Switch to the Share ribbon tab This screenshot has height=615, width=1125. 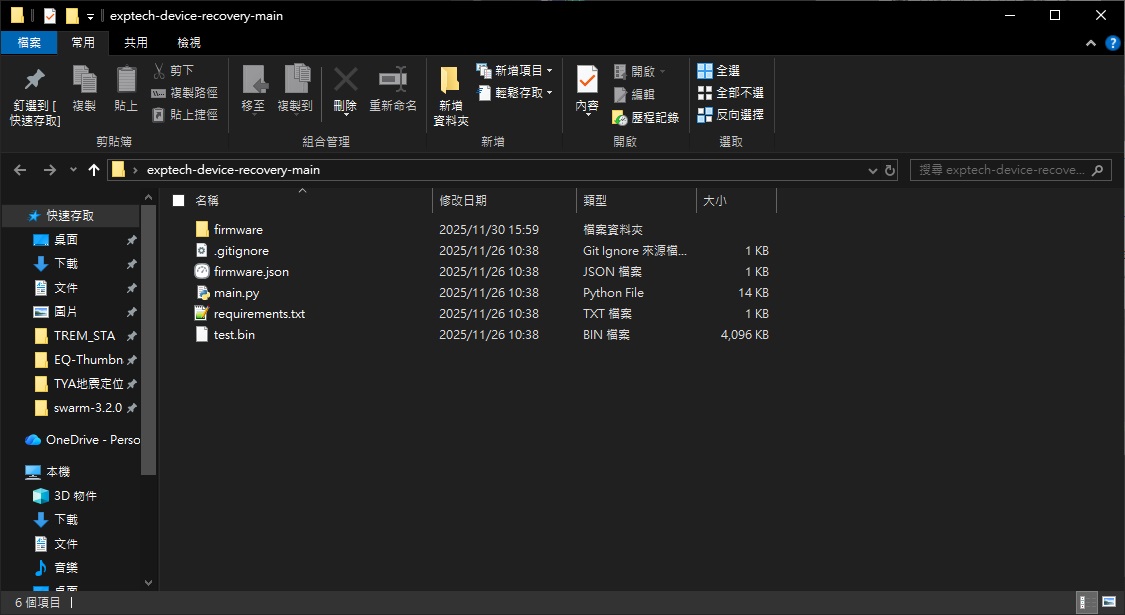tap(136, 43)
